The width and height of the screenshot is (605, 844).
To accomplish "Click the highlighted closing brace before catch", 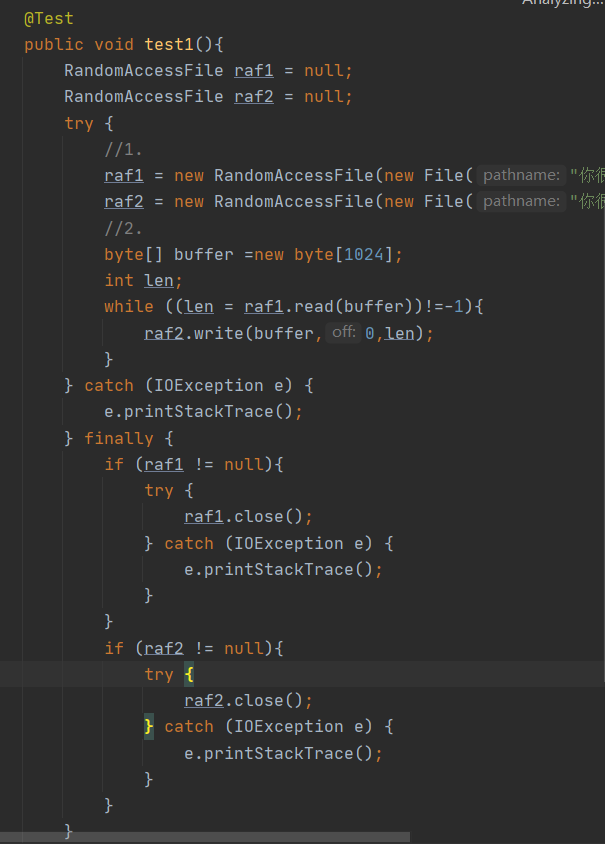I will tap(149, 727).
